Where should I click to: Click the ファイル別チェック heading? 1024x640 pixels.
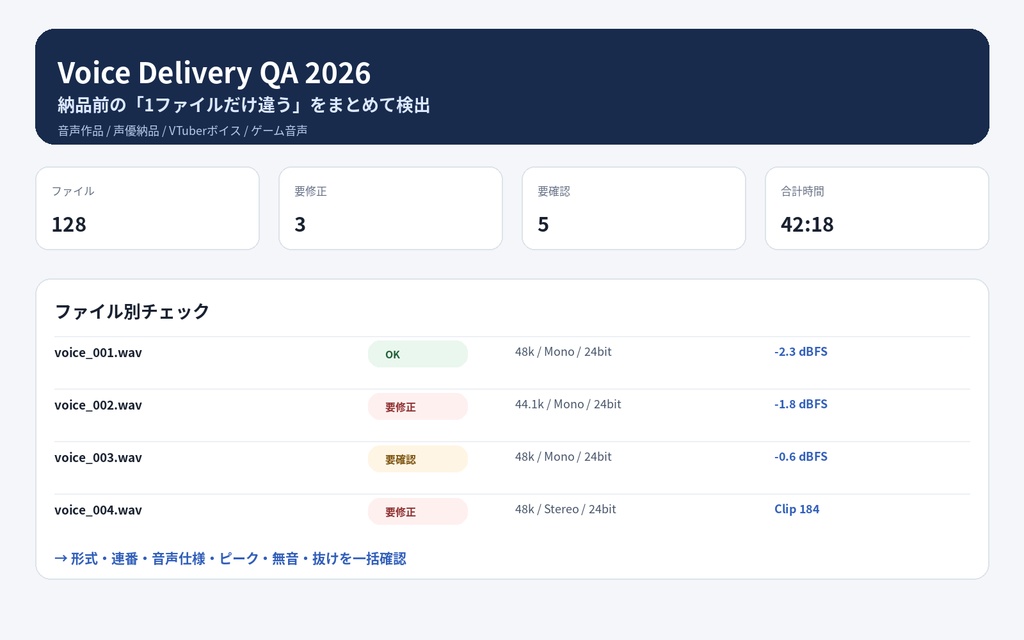(132, 311)
